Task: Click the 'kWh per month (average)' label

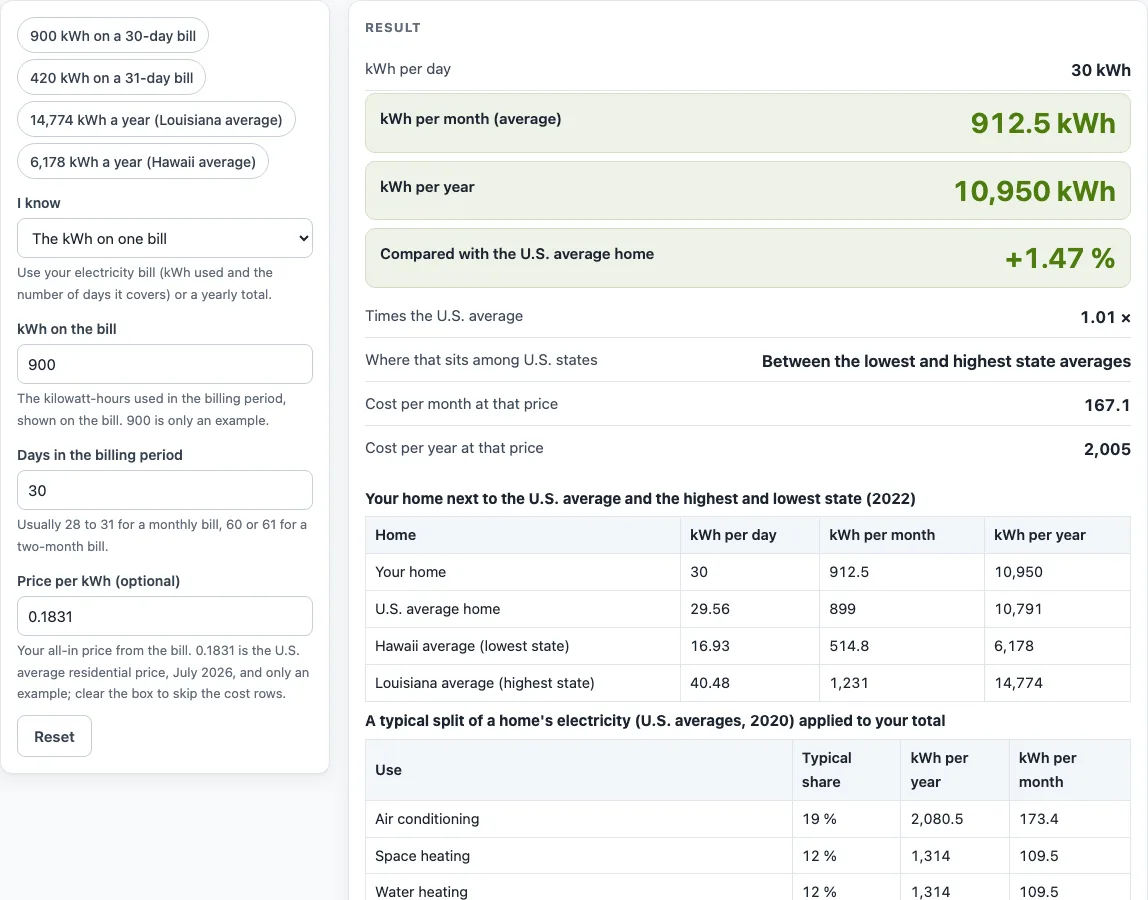Action: pyautogui.click(x=470, y=119)
